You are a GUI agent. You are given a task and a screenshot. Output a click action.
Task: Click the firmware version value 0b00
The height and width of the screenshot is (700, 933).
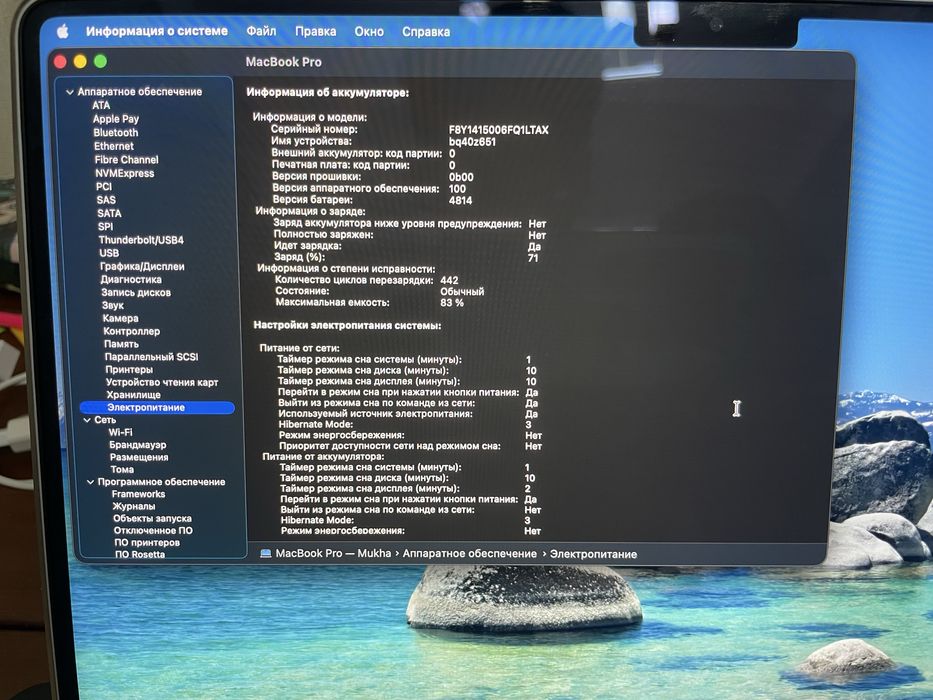[461, 177]
